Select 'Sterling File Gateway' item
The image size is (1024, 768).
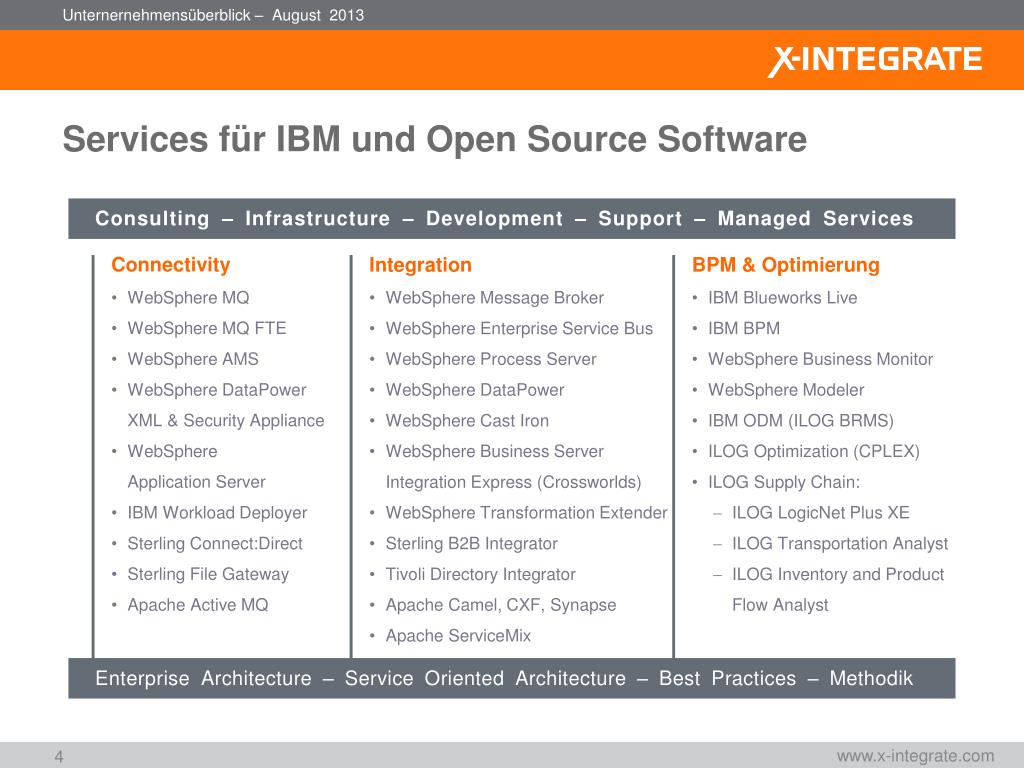[208, 574]
